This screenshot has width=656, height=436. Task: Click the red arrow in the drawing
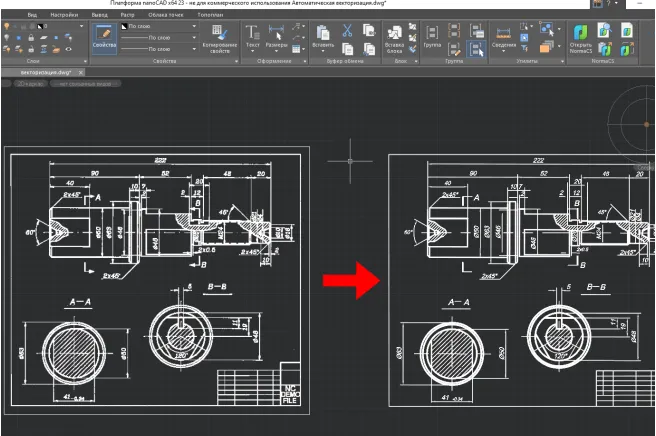pyautogui.click(x=352, y=280)
